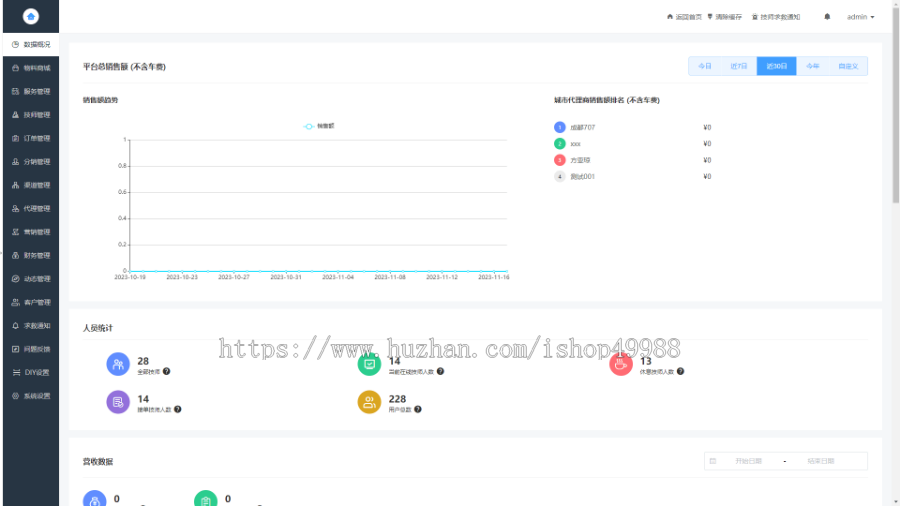Click 清除缓存 in the top bar
900x506 pixels.
[x=725, y=17]
